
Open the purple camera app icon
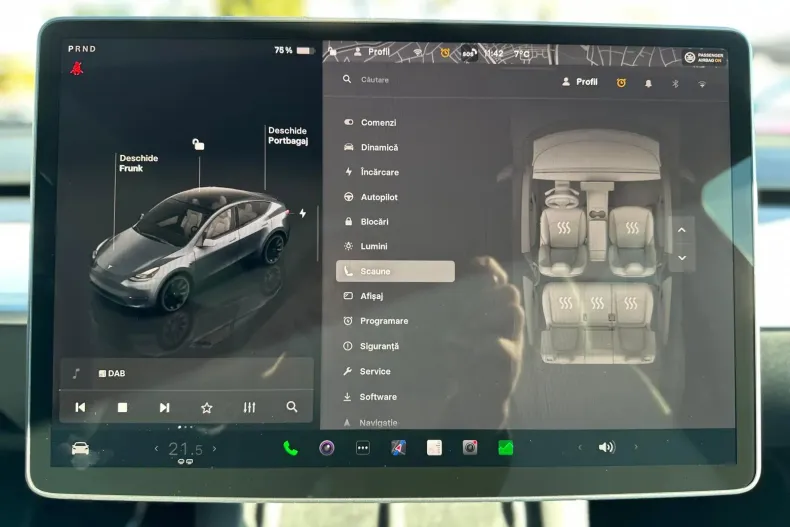(x=327, y=447)
